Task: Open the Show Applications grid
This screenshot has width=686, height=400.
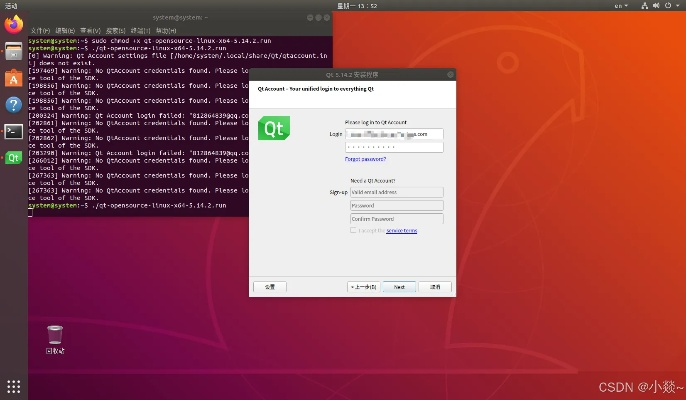Action: [x=13, y=387]
